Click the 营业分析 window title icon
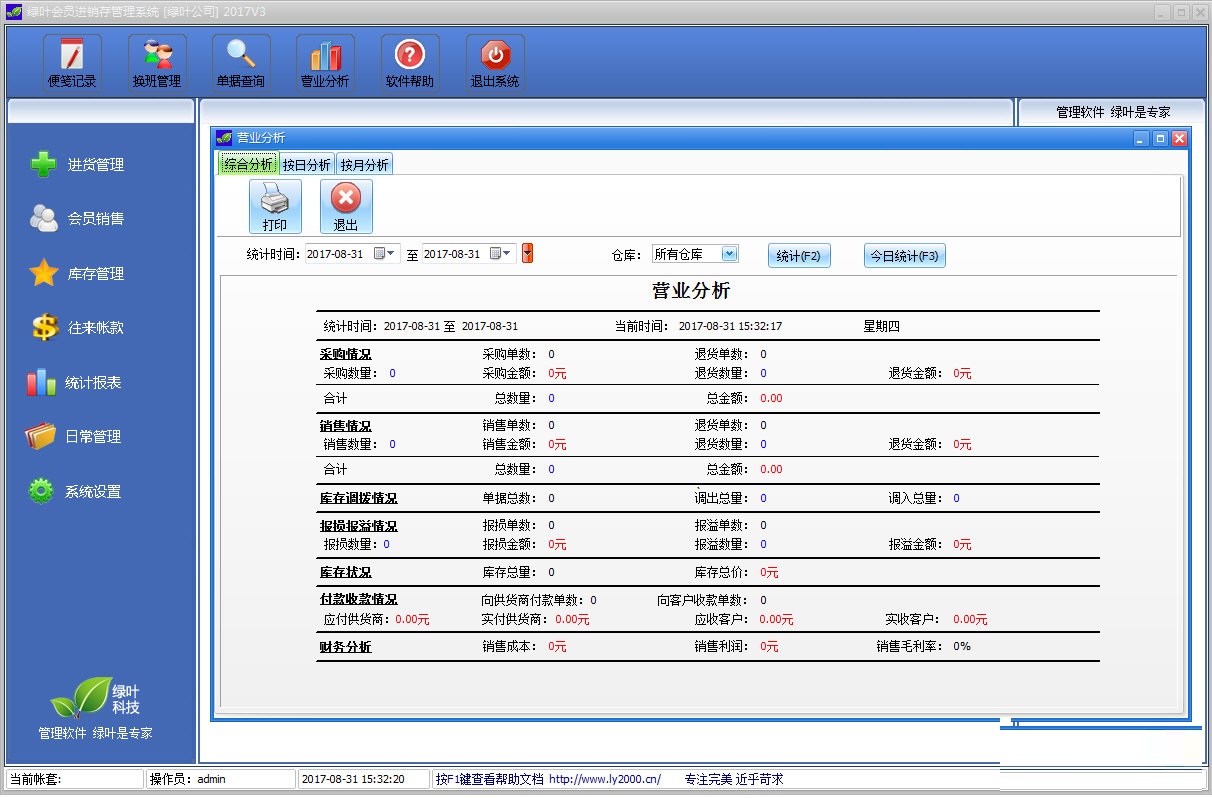The height and width of the screenshot is (798, 1212). pos(224,138)
